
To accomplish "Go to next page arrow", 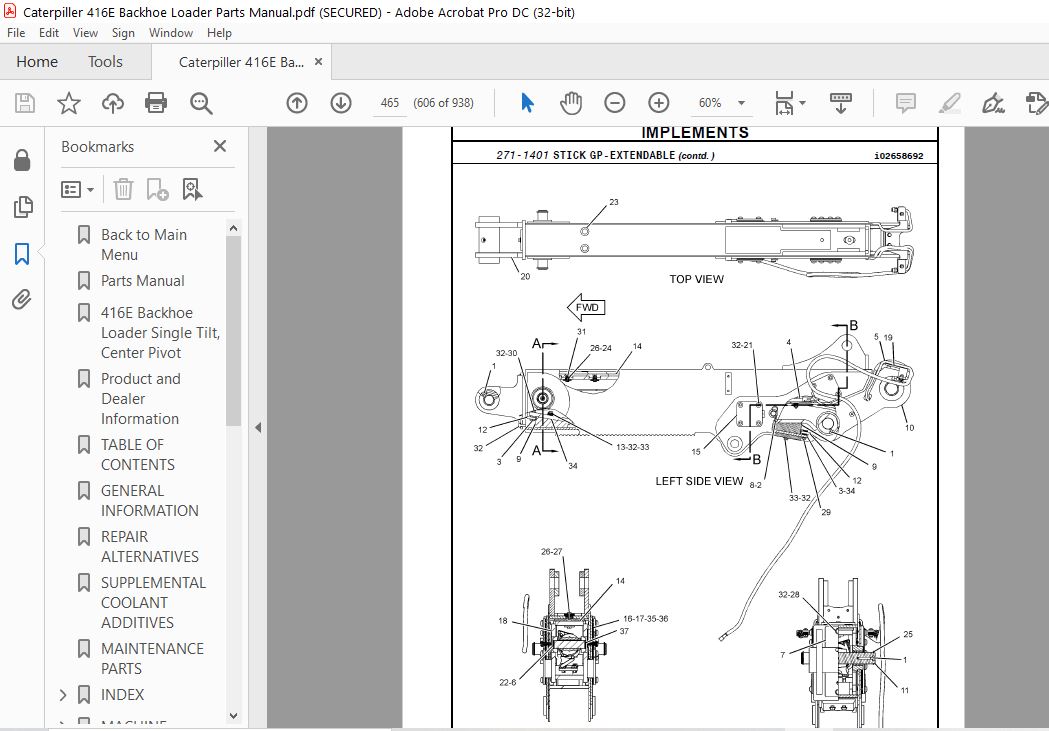I will 341,103.
